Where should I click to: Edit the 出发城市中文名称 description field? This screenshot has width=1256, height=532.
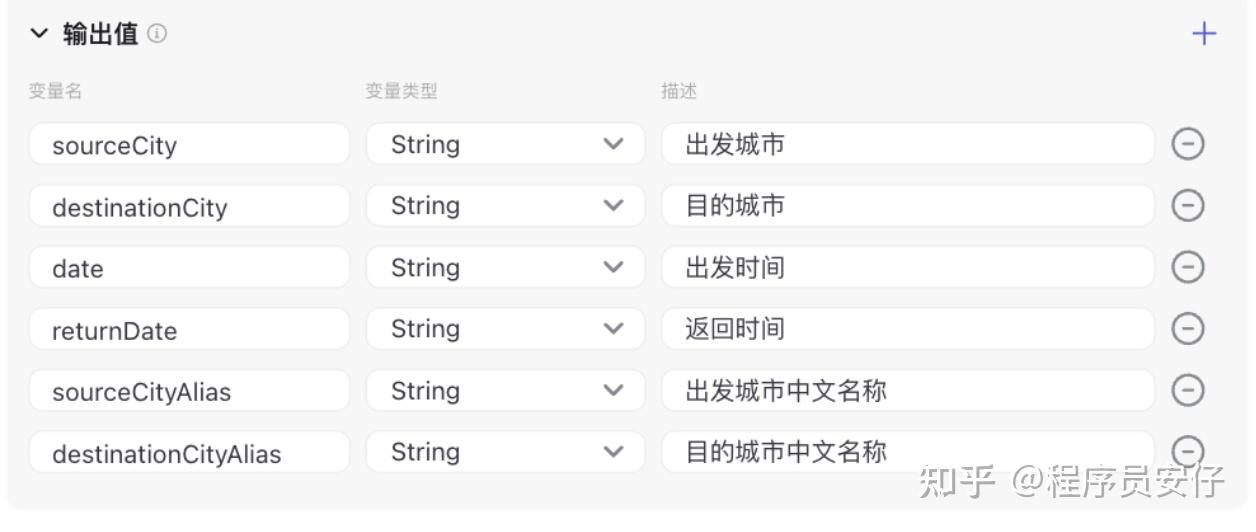click(908, 390)
